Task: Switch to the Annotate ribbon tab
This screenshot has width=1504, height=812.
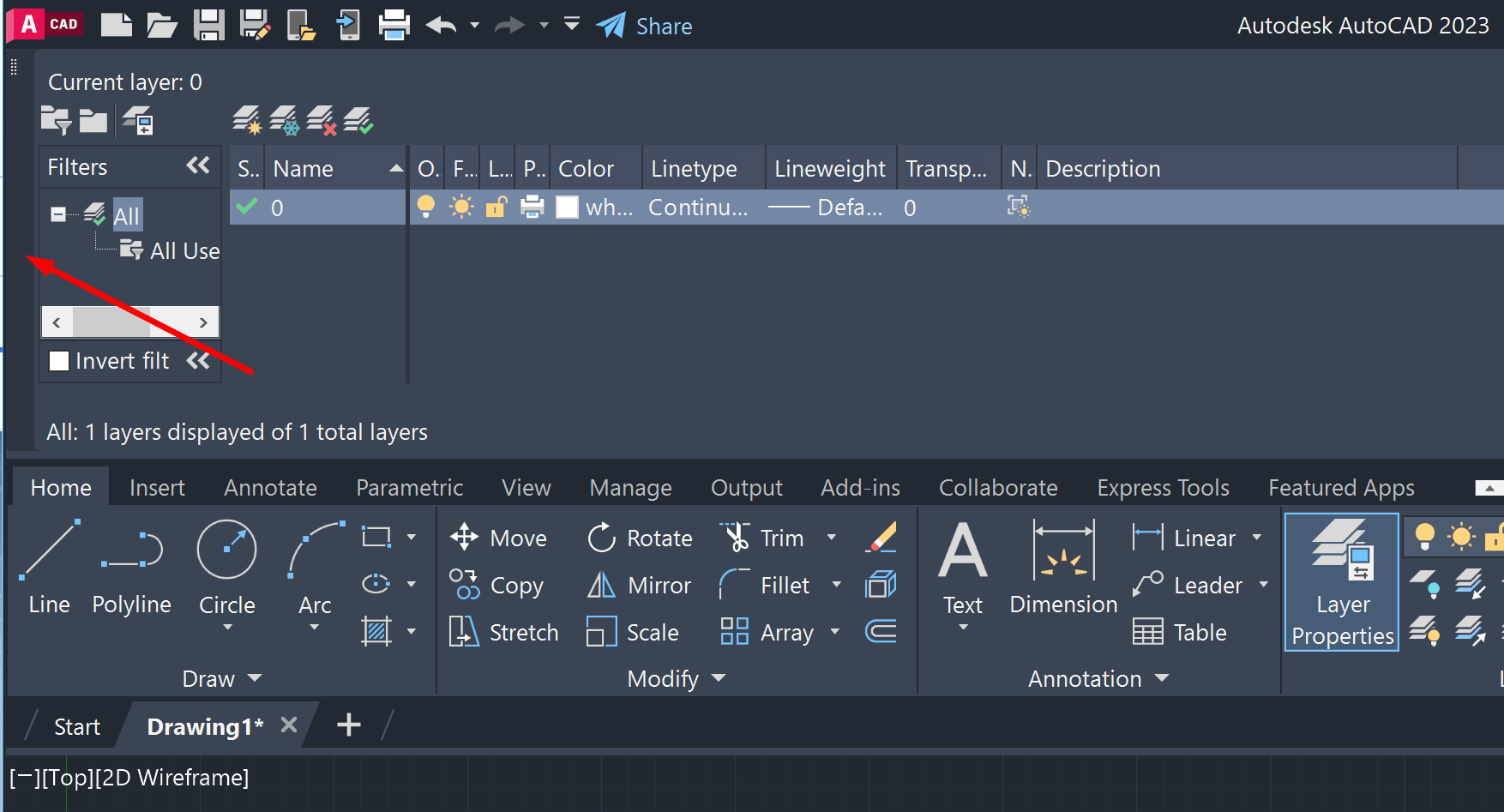Action: pos(271,487)
